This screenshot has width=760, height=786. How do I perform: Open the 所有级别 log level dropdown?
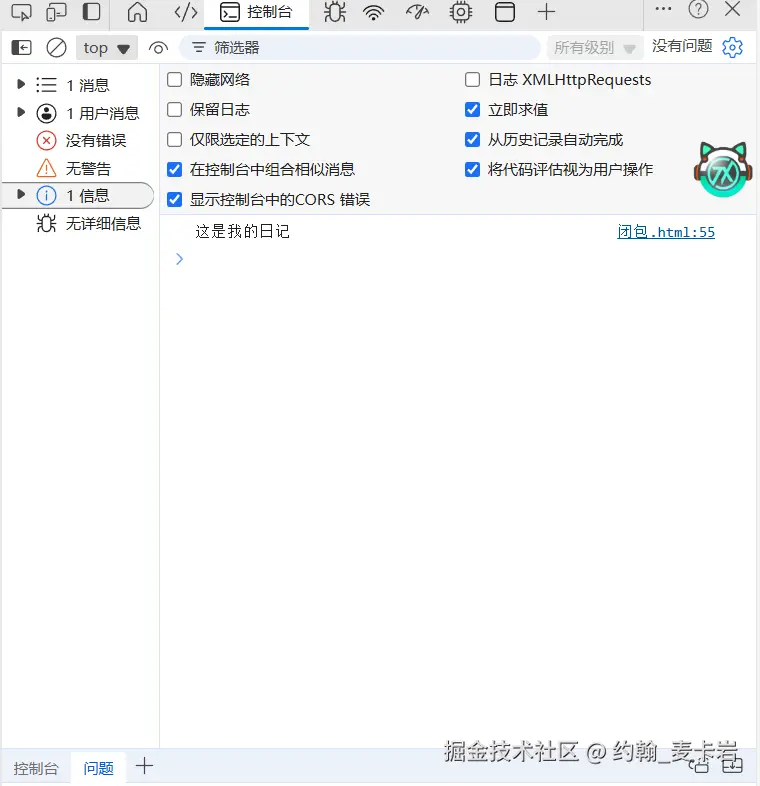[595, 48]
